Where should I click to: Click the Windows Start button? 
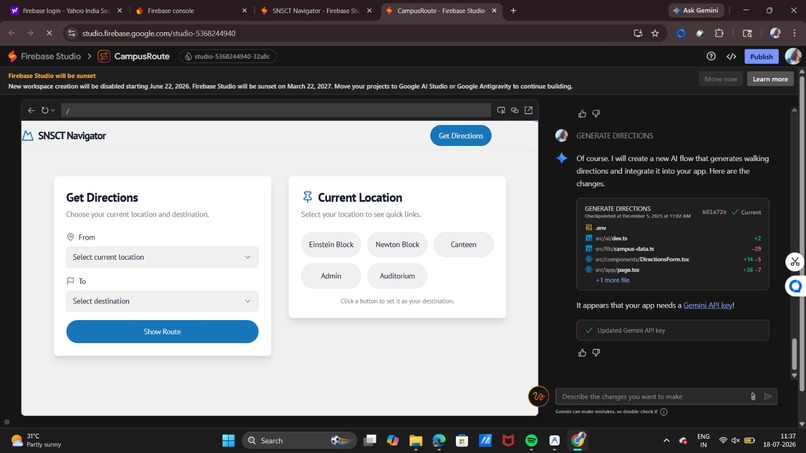228,440
